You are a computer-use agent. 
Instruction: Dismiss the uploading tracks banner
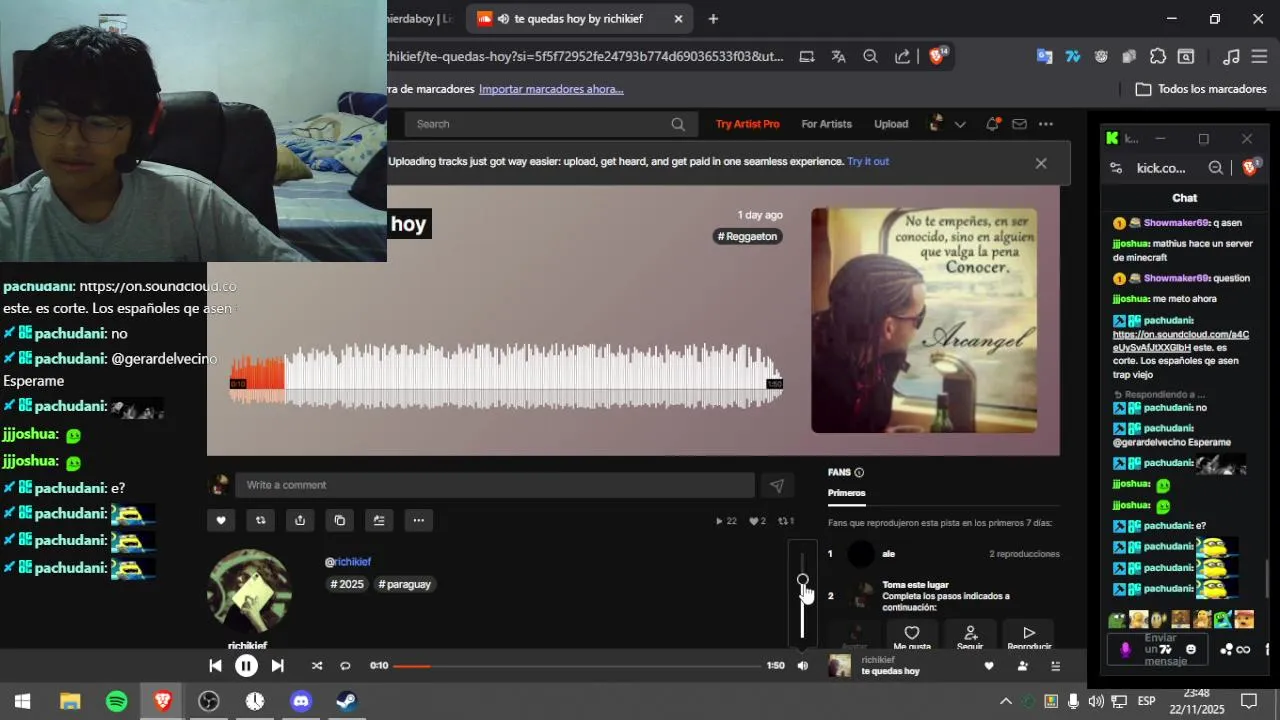click(x=1041, y=163)
